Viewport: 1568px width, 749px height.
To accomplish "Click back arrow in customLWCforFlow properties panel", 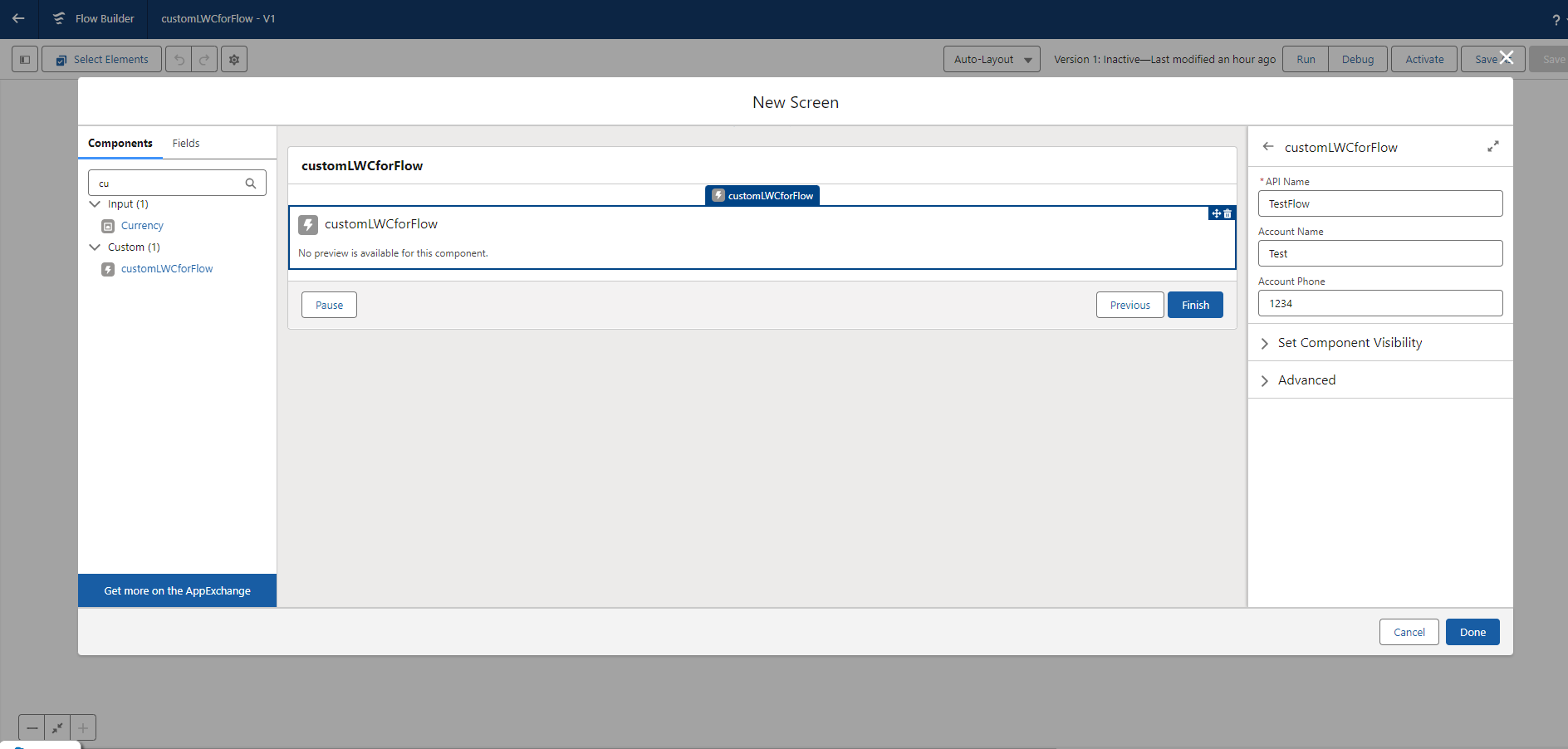I will [x=1268, y=146].
